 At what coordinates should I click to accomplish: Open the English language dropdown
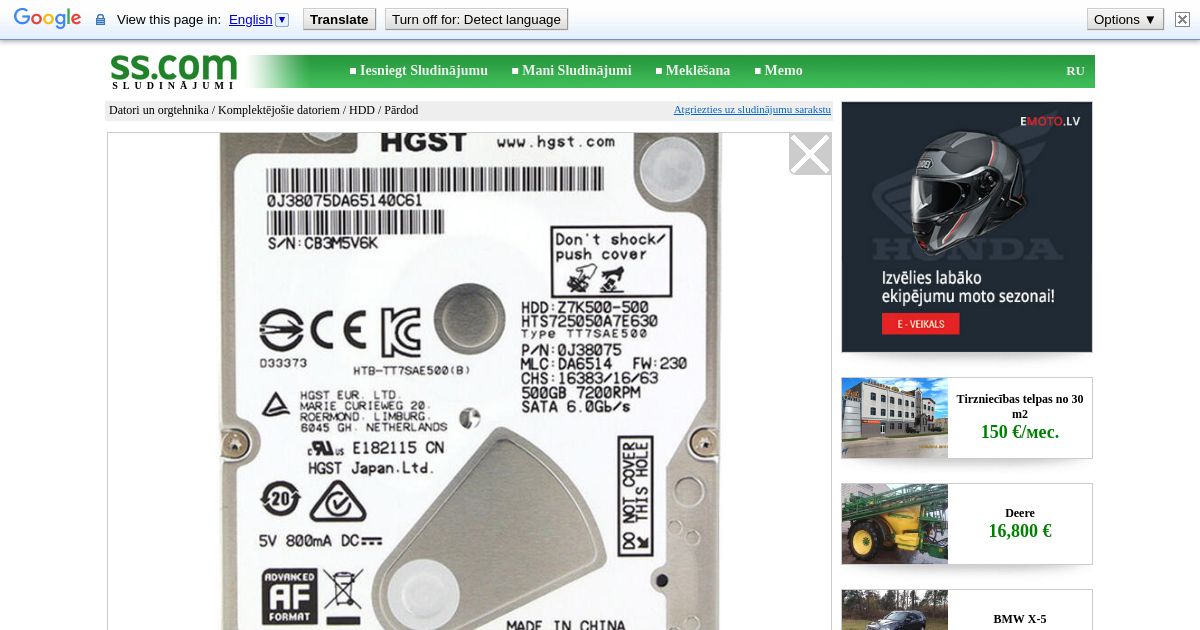[259, 19]
